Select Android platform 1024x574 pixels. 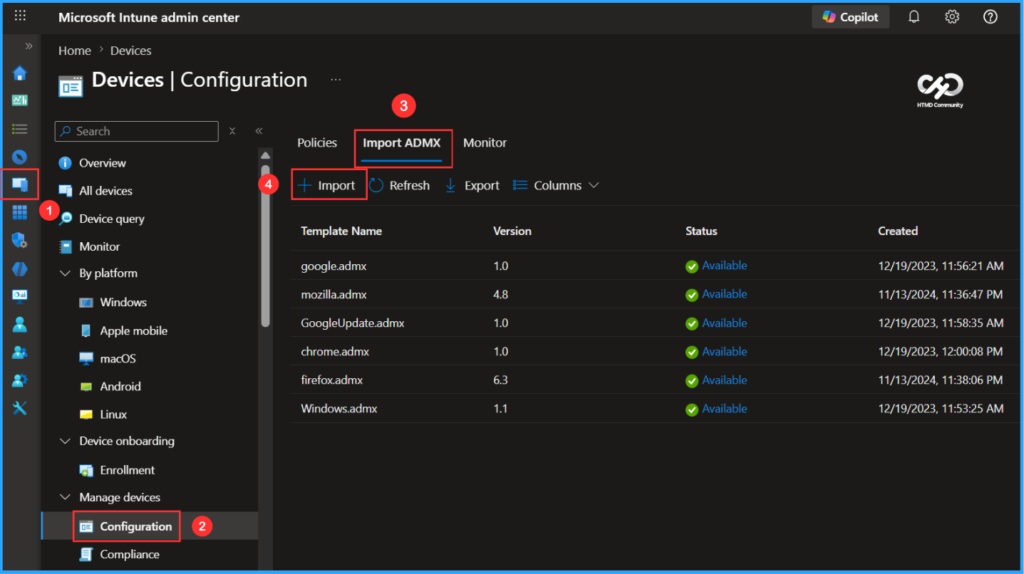click(x=120, y=387)
